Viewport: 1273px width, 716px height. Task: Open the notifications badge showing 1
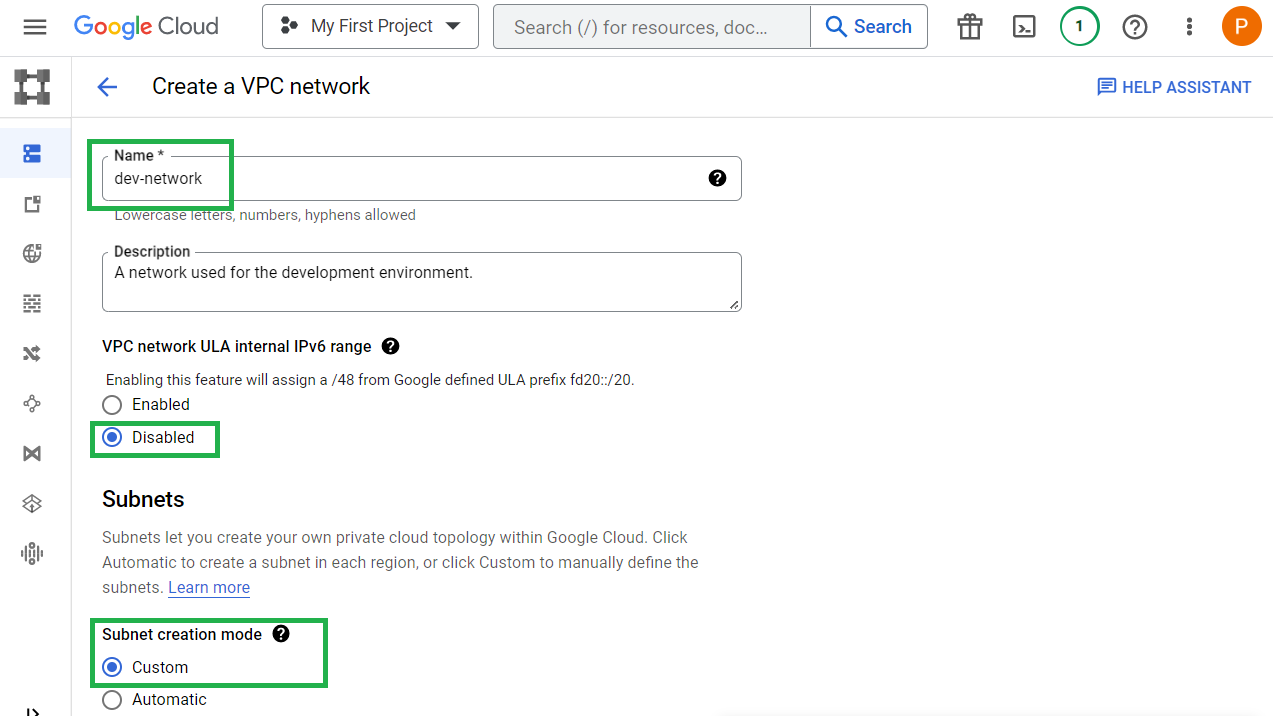(1079, 27)
